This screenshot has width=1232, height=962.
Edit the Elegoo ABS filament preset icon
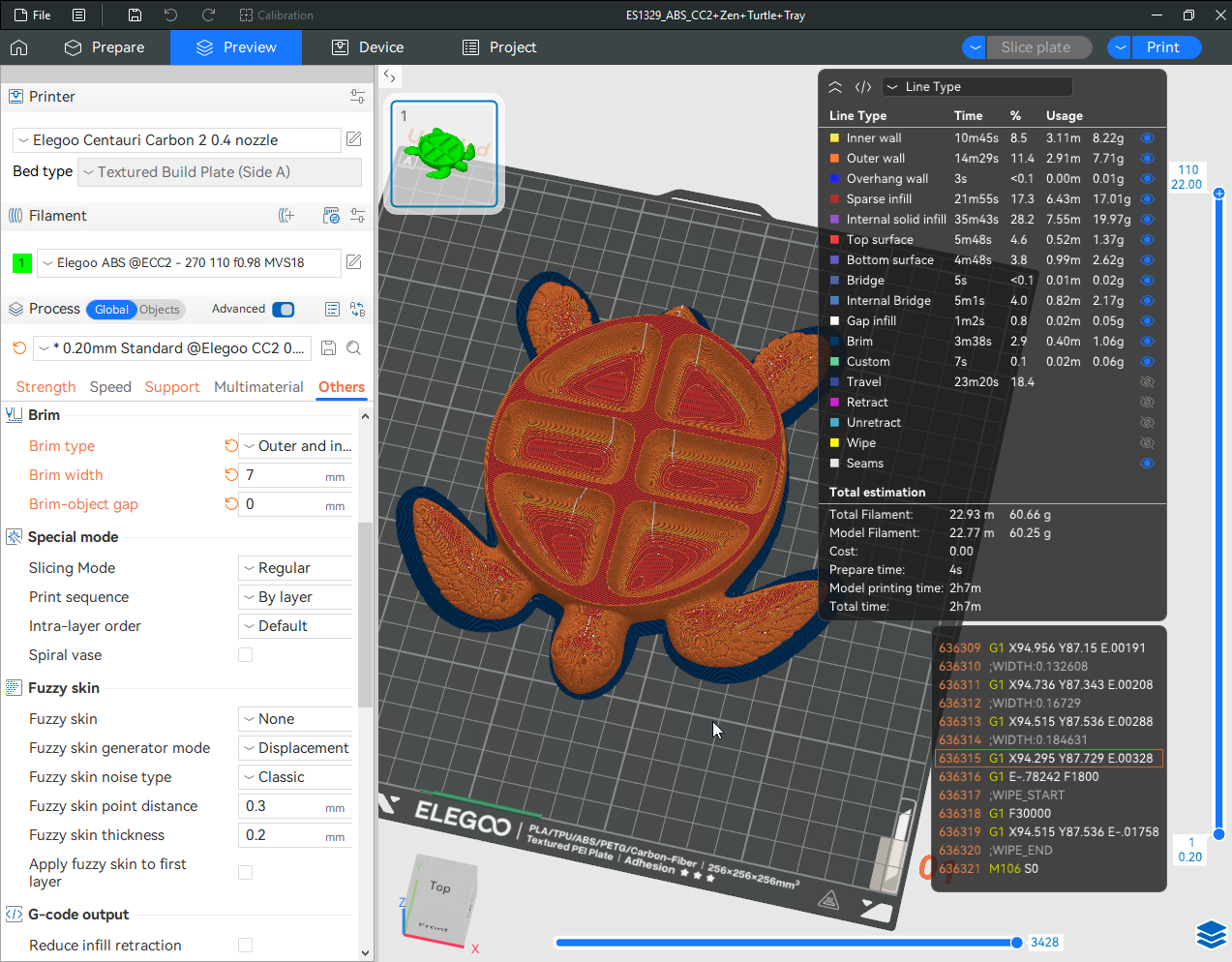(354, 262)
